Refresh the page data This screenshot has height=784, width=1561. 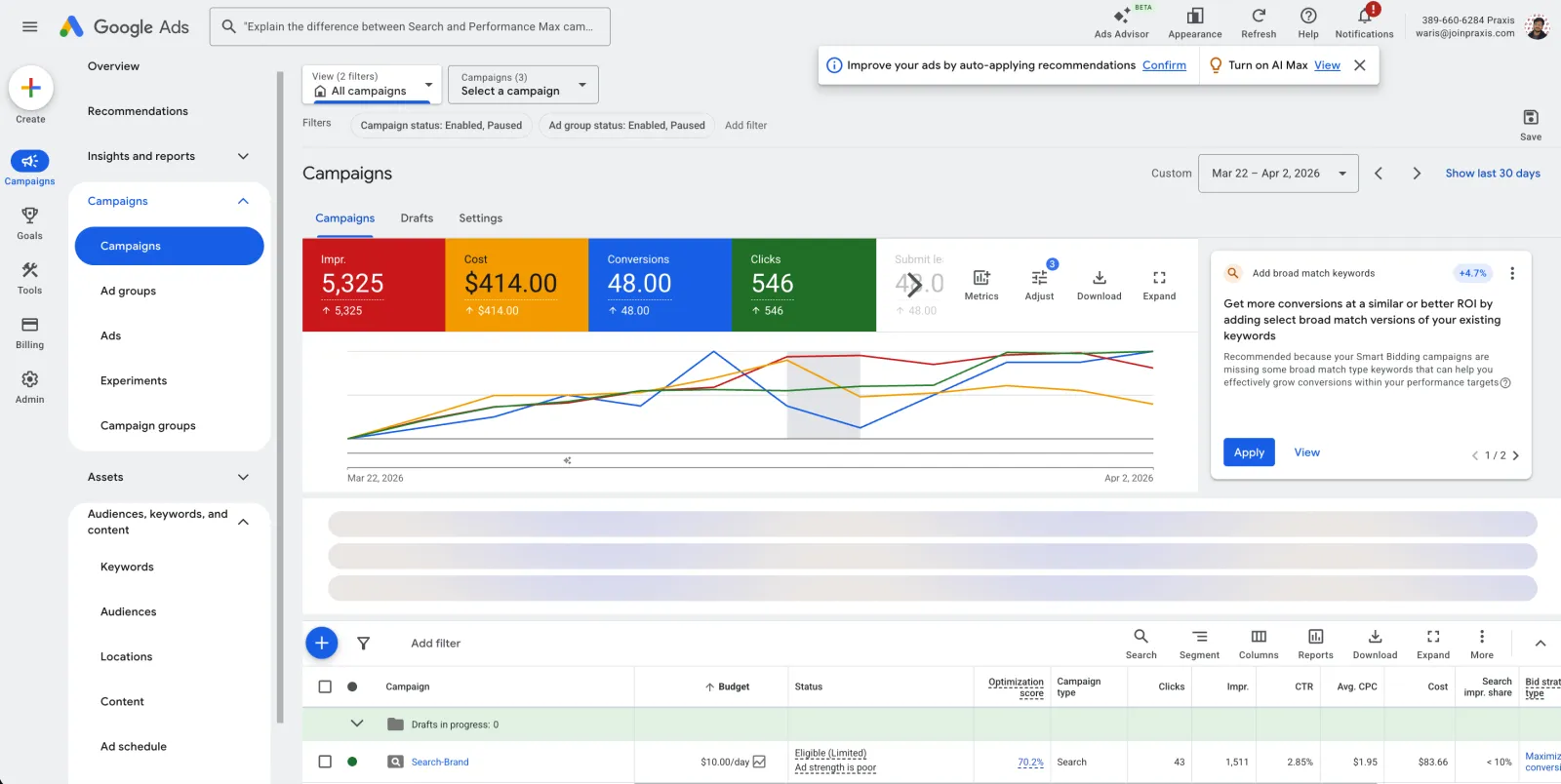point(1259,22)
